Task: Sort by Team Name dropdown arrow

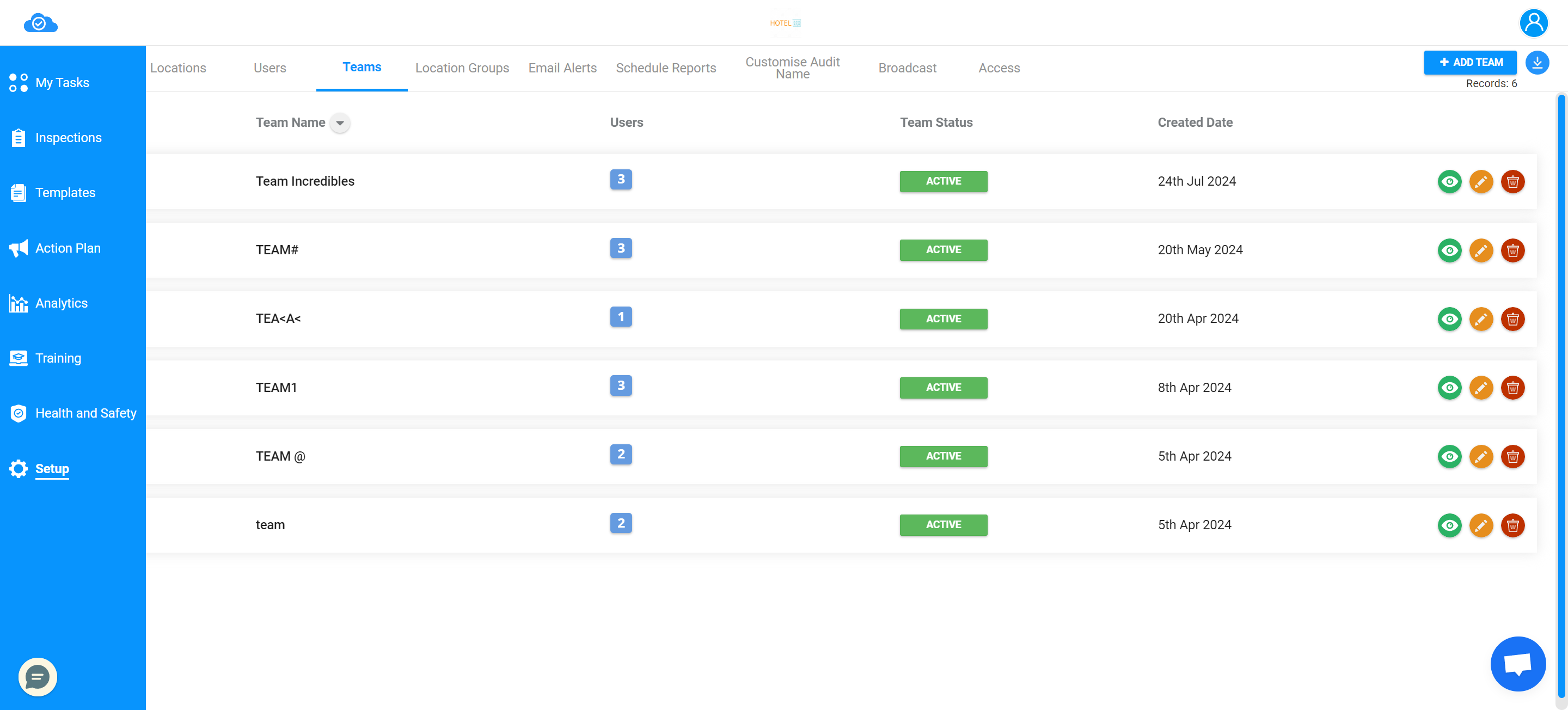Action: [340, 123]
